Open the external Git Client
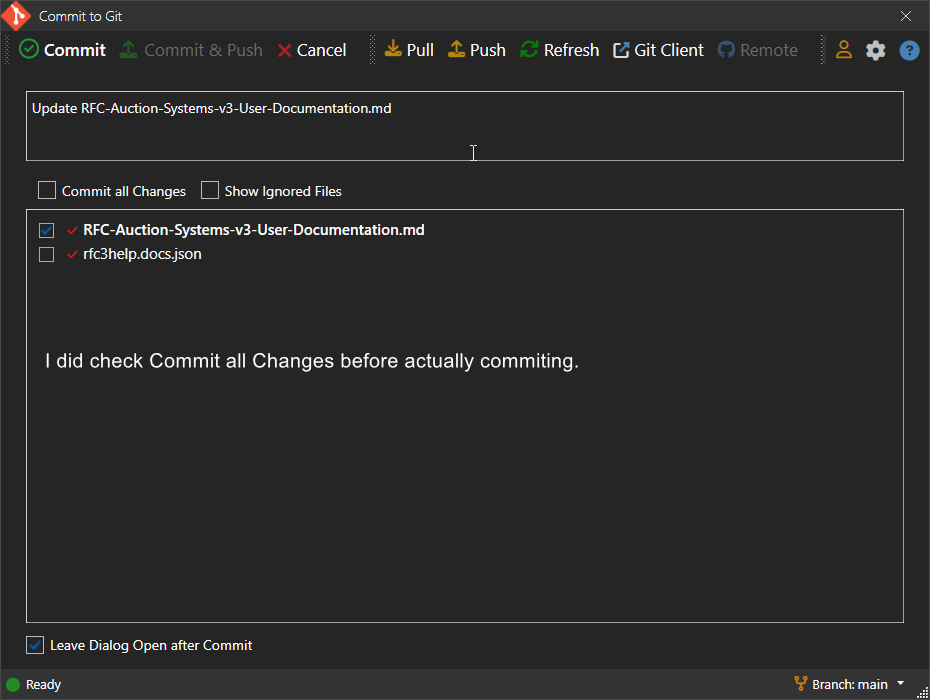 click(x=658, y=50)
